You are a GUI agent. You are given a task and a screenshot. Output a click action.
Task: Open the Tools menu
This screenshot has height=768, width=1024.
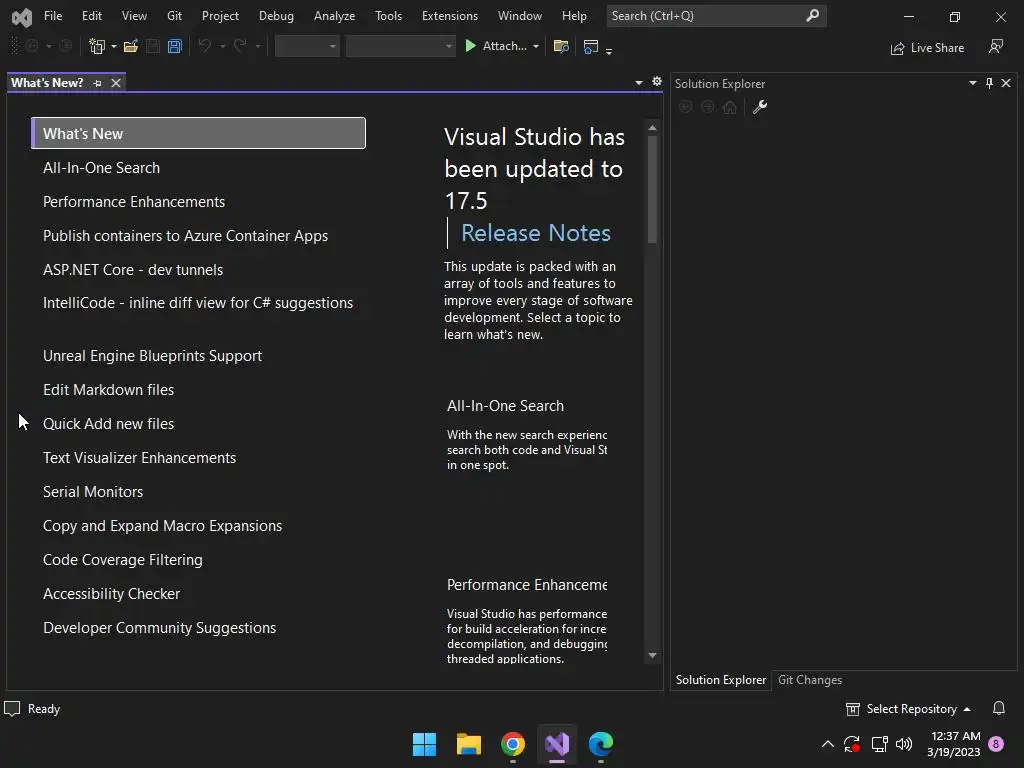(x=389, y=16)
